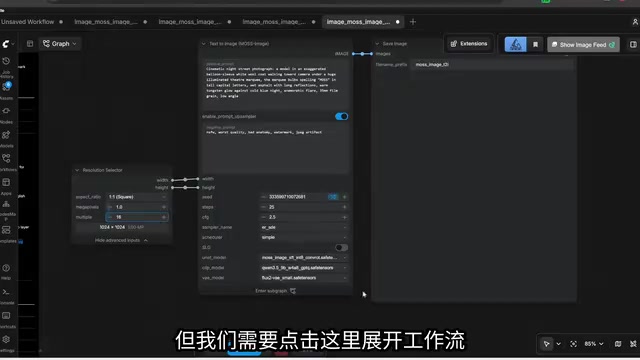The image size is (640, 360).
Task: Click fit view to canvas icon
Action: tap(573, 344)
